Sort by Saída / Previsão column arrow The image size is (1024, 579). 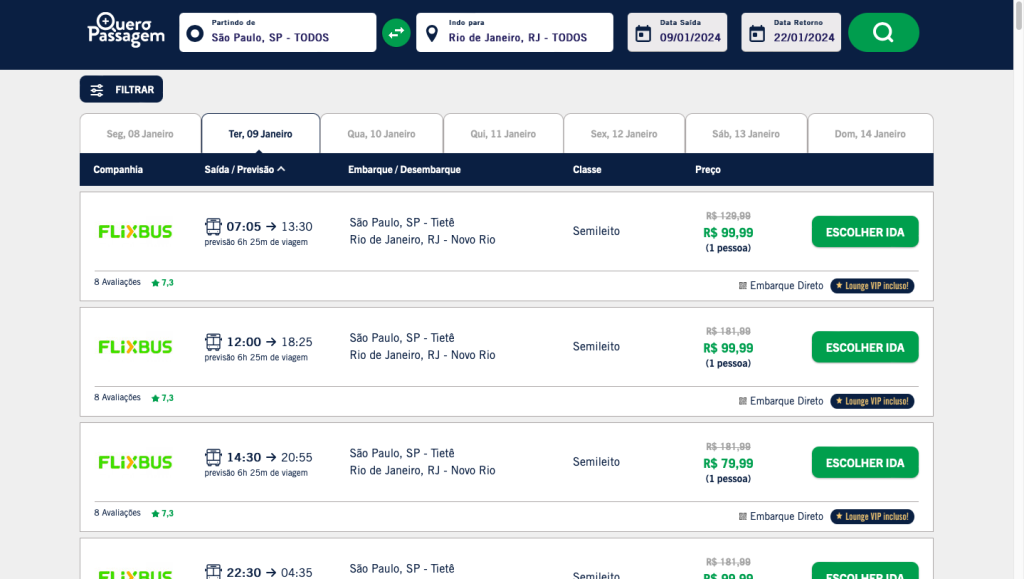click(x=282, y=169)
